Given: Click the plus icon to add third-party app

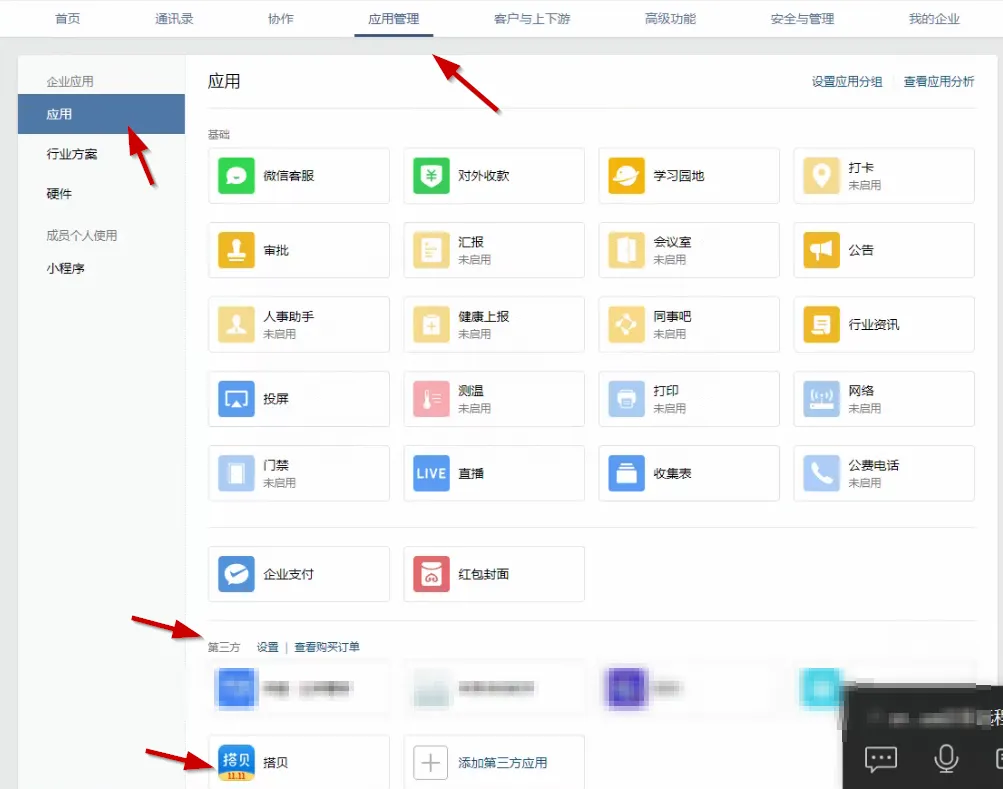Looking at the screenshot, I should (431, 762).
